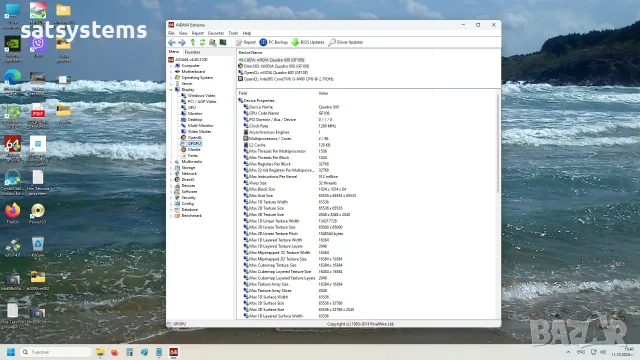Expand the Storage tree node
The height and width of the screenshot is (360, 640).
click(171, 168)
